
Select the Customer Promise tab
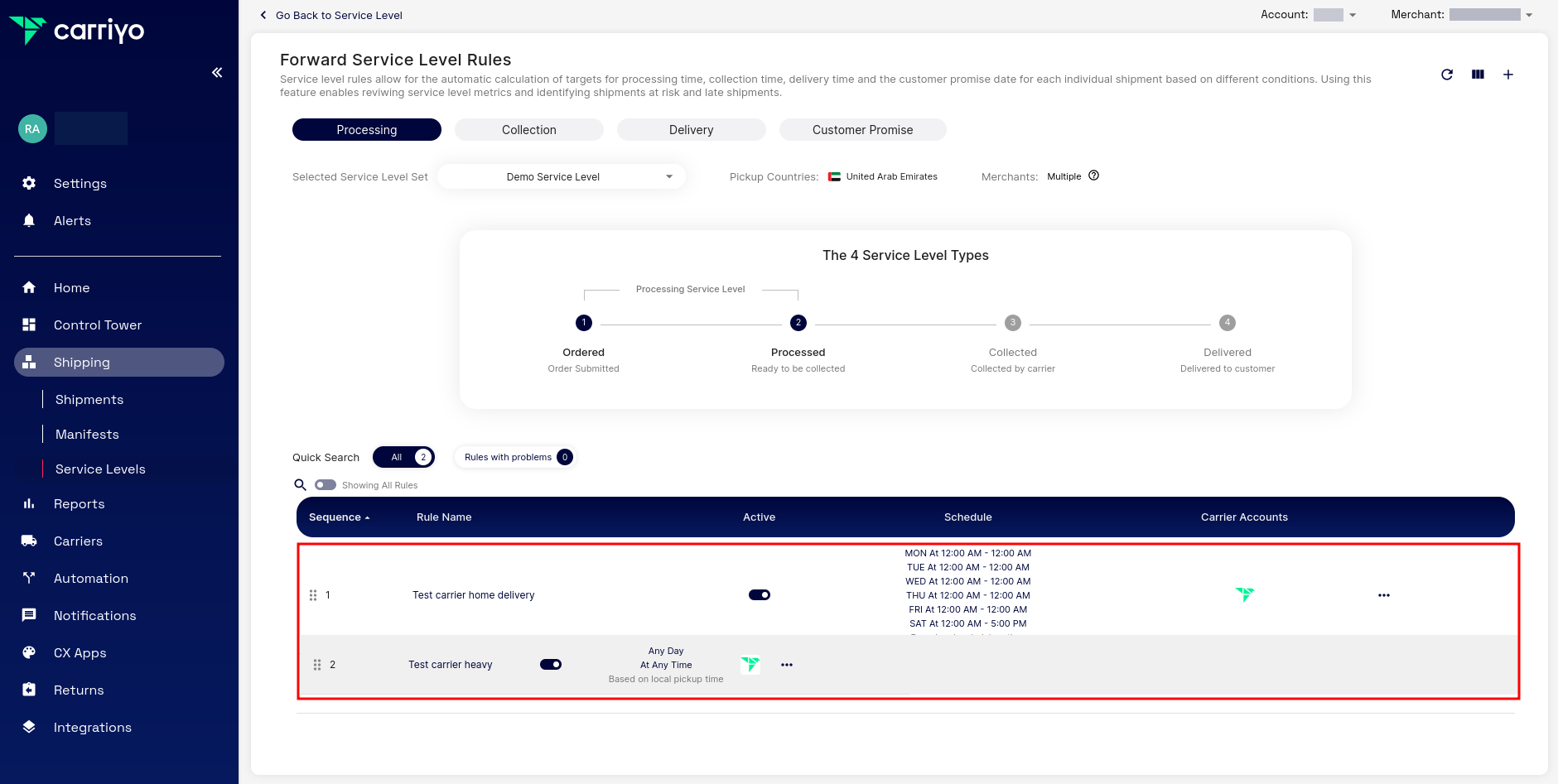coord(862,130)
